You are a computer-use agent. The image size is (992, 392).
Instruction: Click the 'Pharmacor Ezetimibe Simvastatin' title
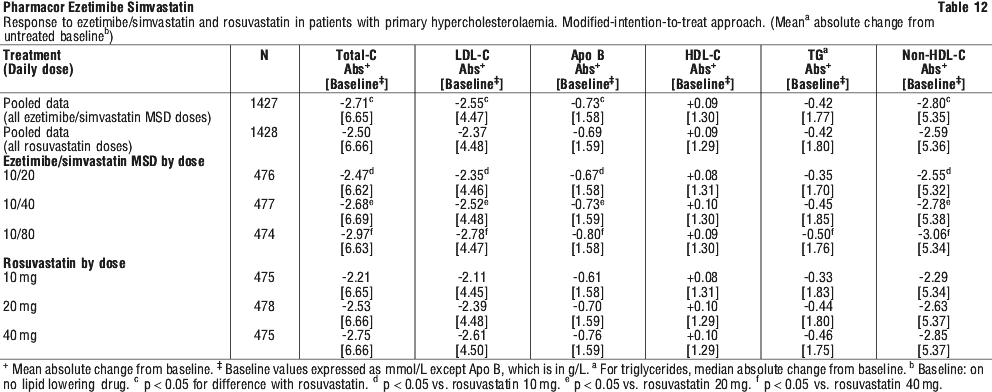(x=99, y=7)
